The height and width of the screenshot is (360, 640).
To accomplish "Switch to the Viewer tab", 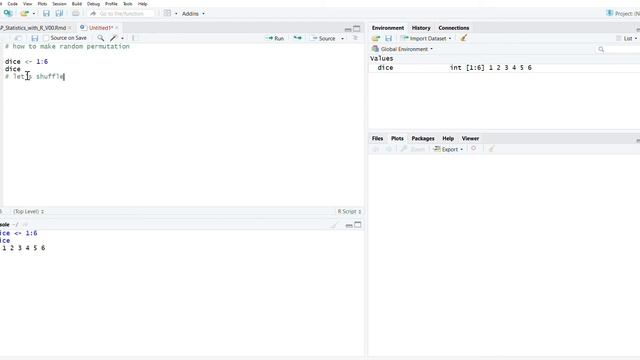I will (470, 138).
